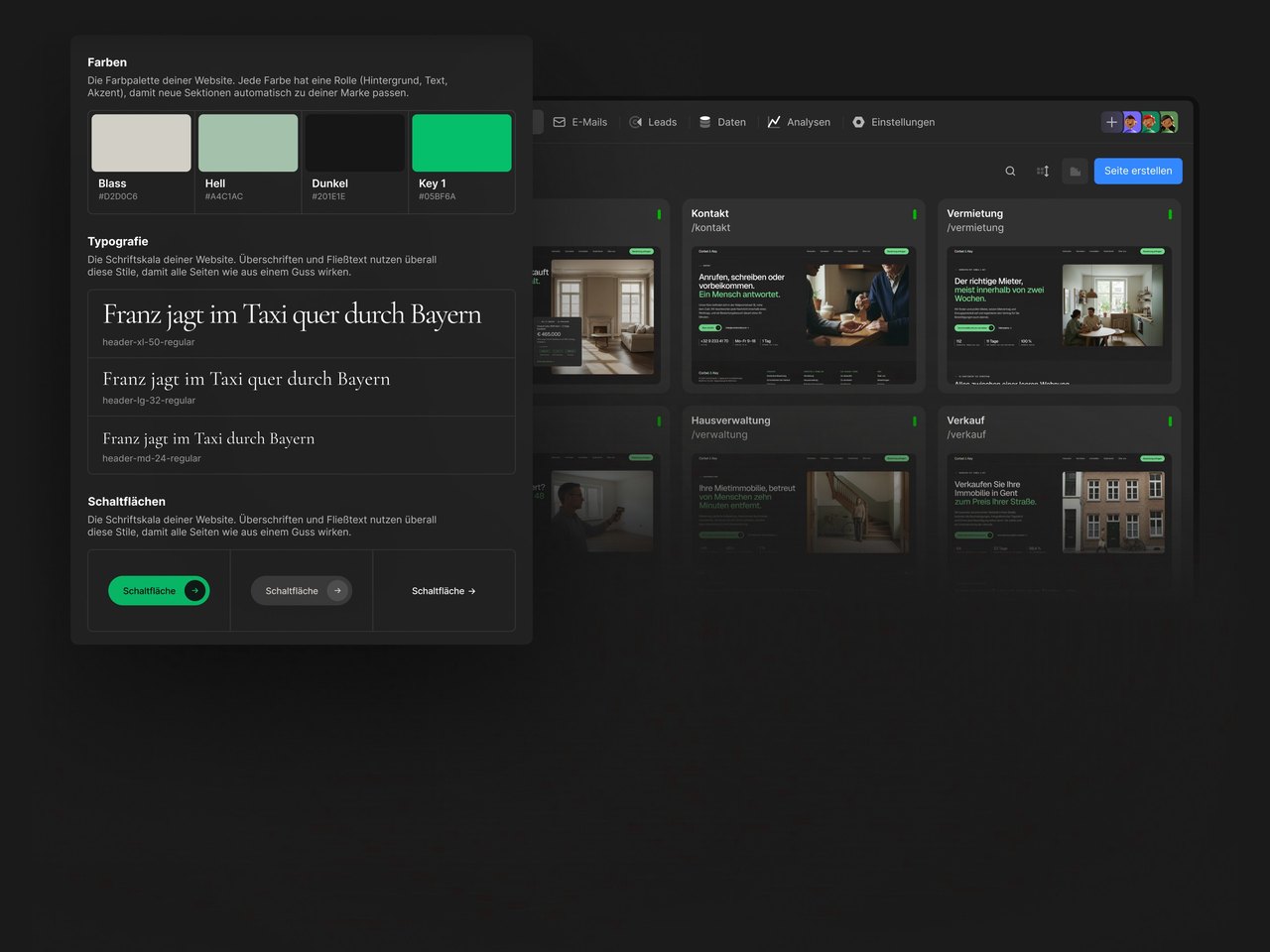The height and width of the screenshot is (952, 1270).
Task: Switch to the E-Mails tab
Action: click(x=580, y=122)
